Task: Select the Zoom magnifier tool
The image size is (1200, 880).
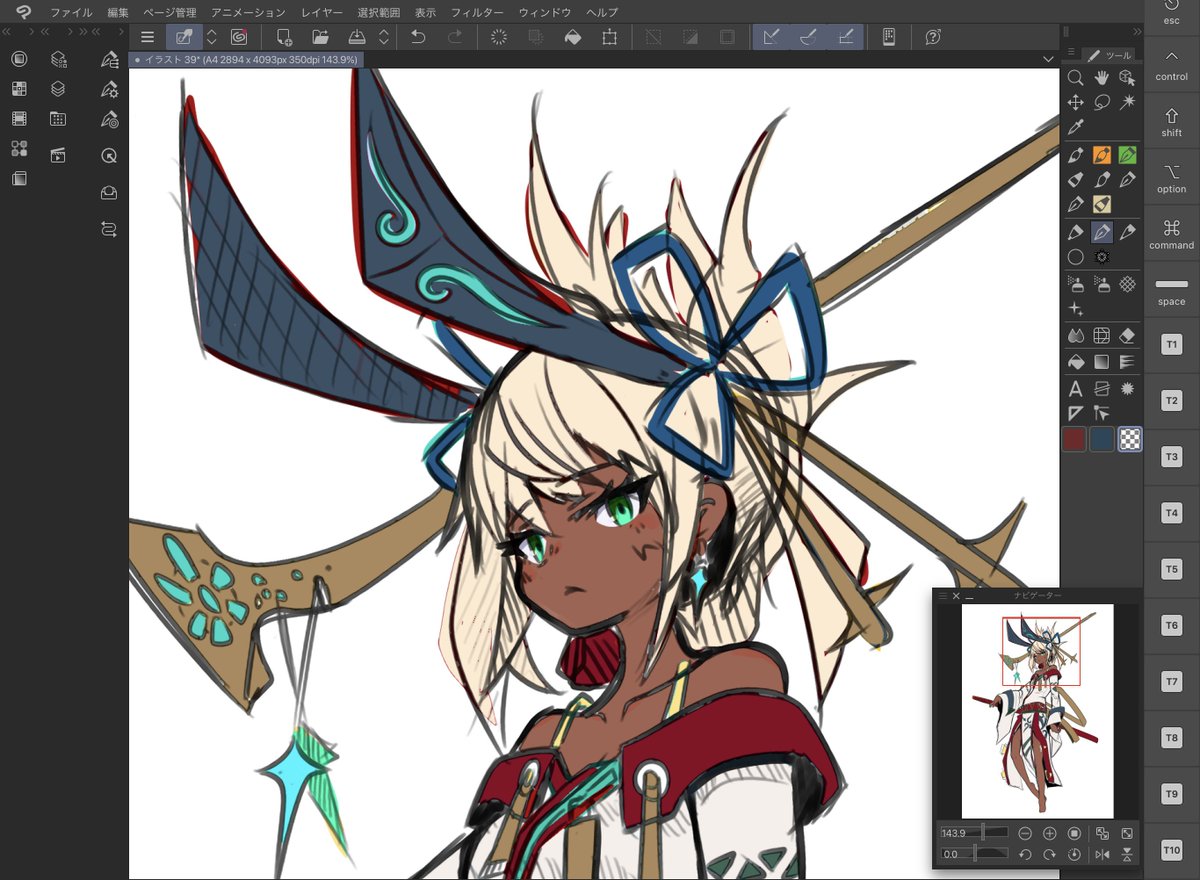Action: click(x=1075, y=77)
